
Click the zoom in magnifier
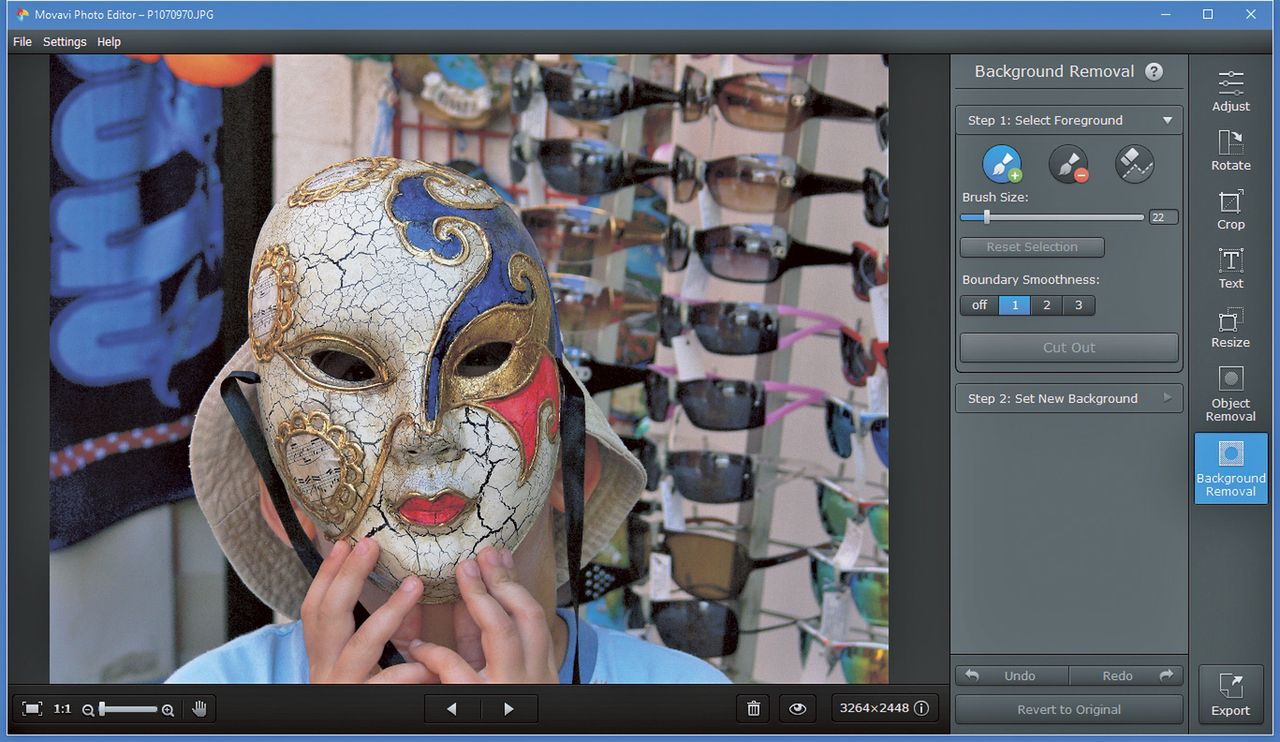point(168,710)
